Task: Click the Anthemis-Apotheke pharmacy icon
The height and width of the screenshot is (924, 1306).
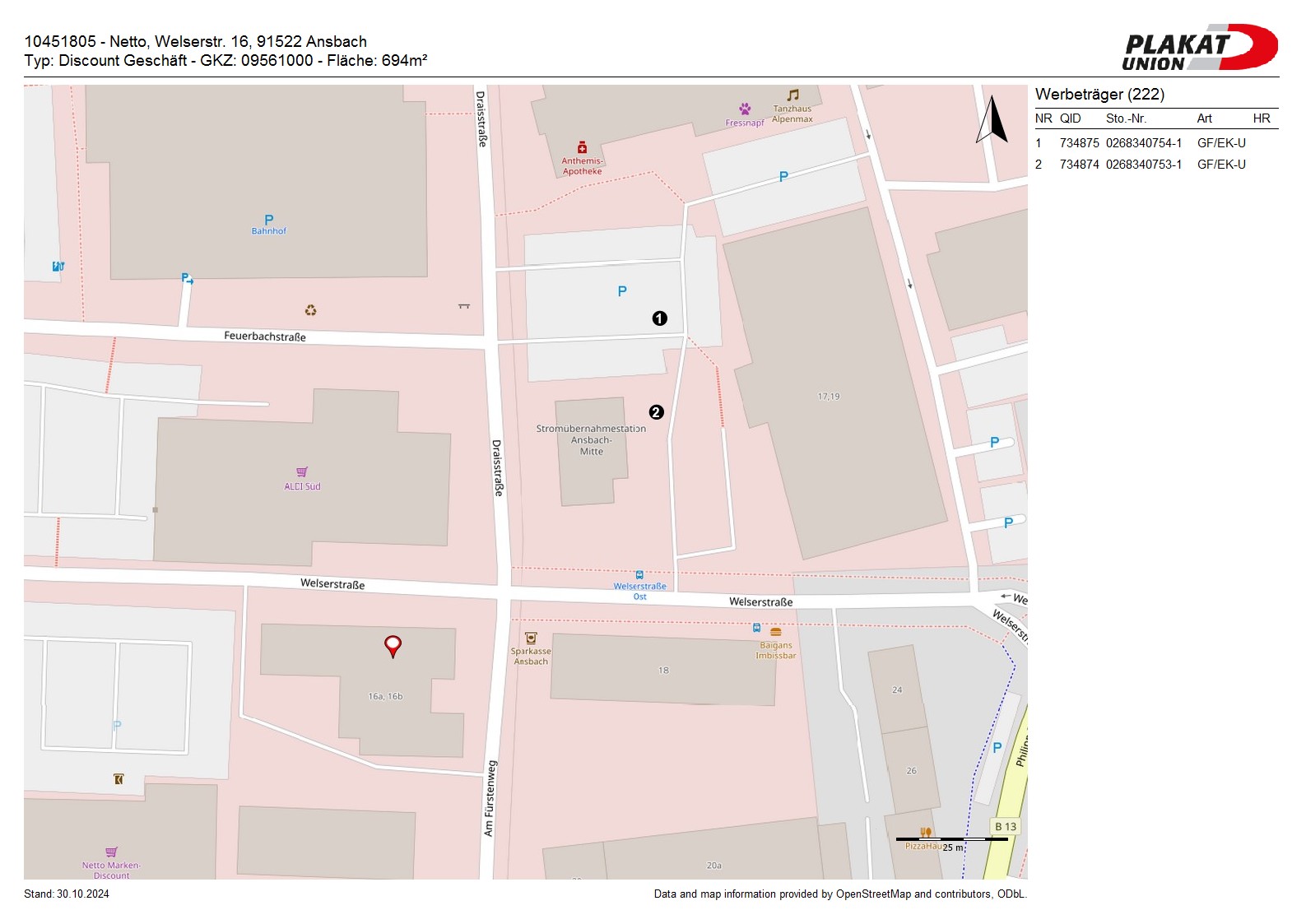Action: point(582,147)
